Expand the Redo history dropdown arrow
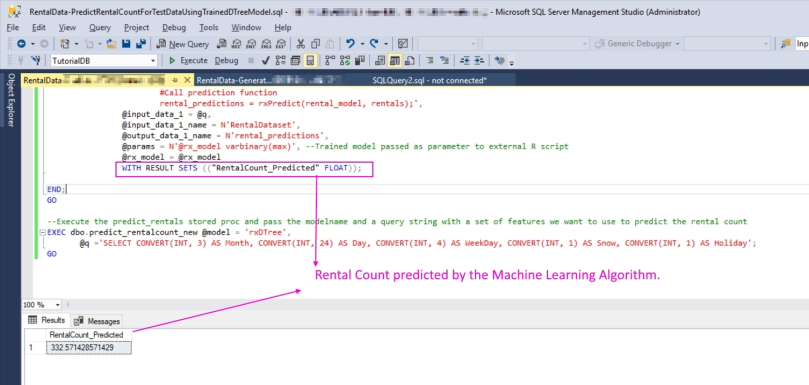Viewport: 809px width, 385px height. (385, 44)
